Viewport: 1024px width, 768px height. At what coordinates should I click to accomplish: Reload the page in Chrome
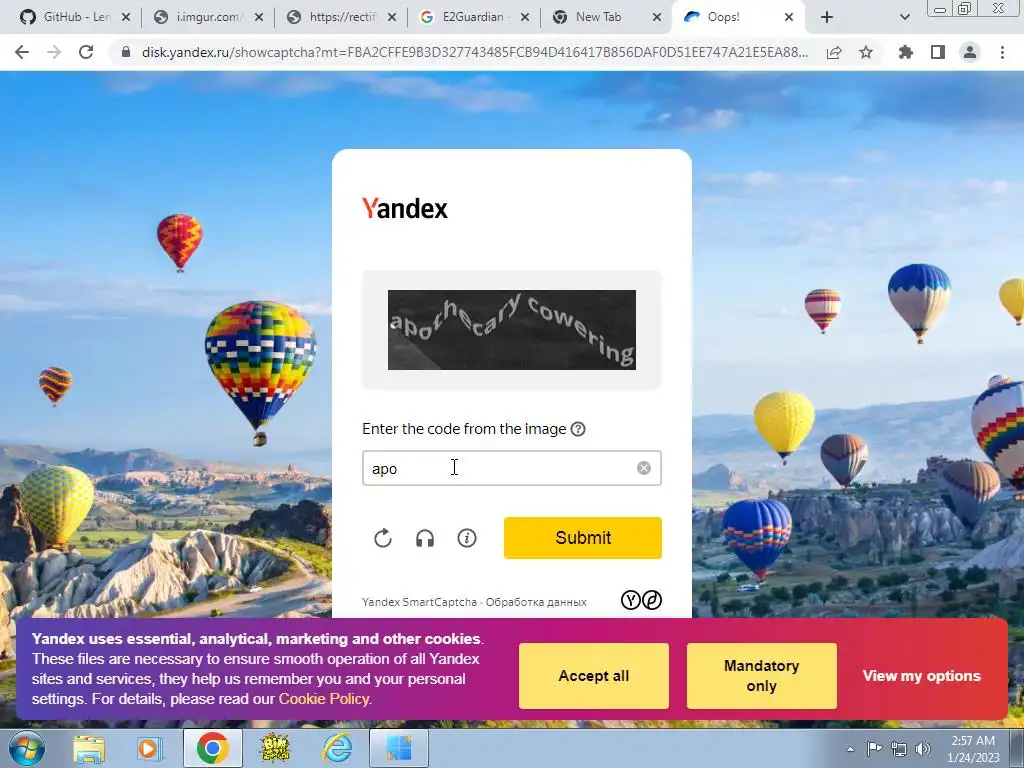(86, 52)
